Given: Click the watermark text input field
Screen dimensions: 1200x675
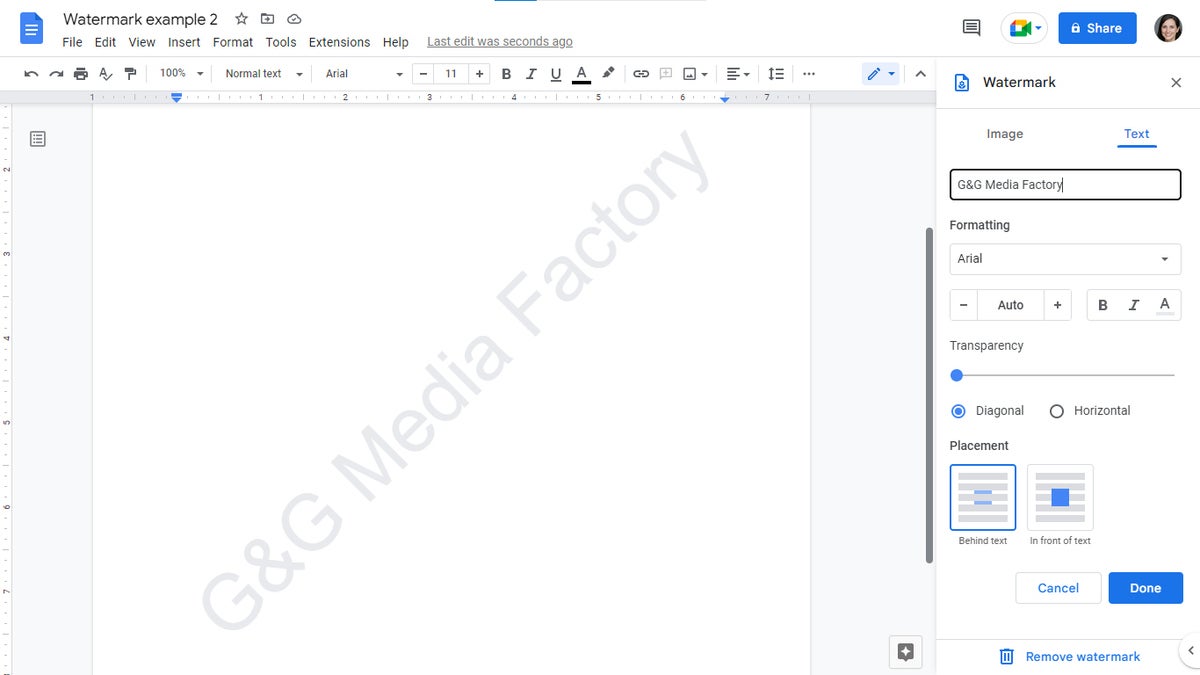Looking at the screenshot, I should (1065, 185).
